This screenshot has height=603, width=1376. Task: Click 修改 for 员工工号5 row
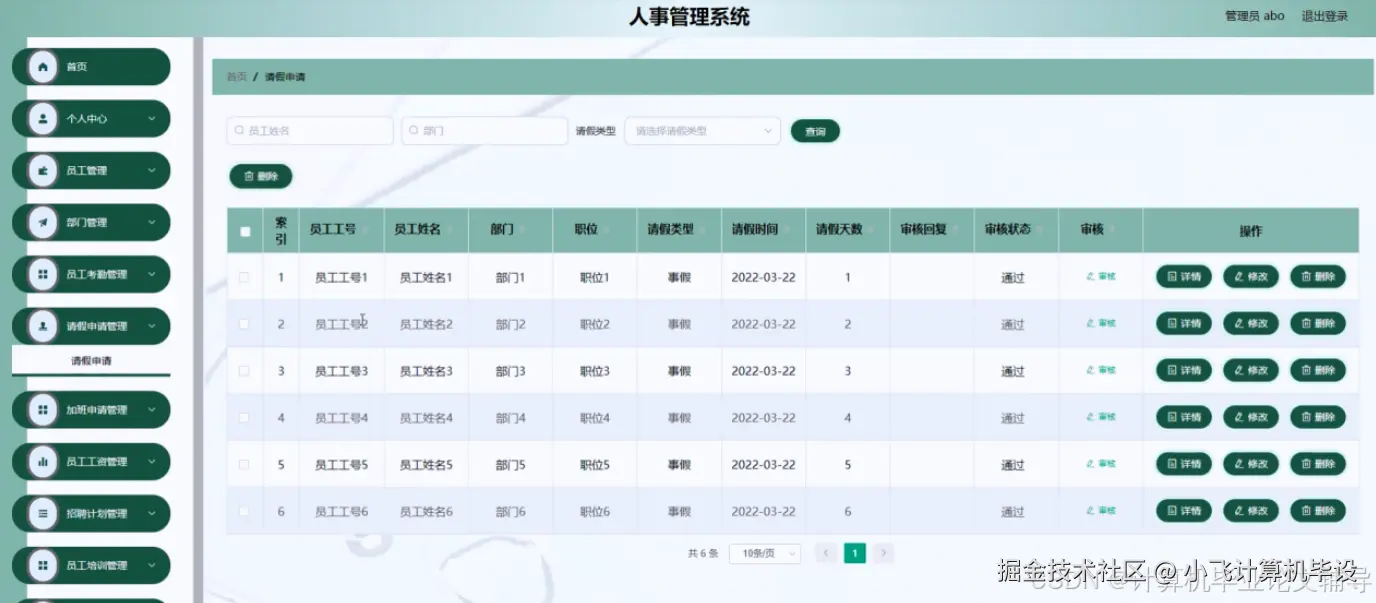point(1251,464)
